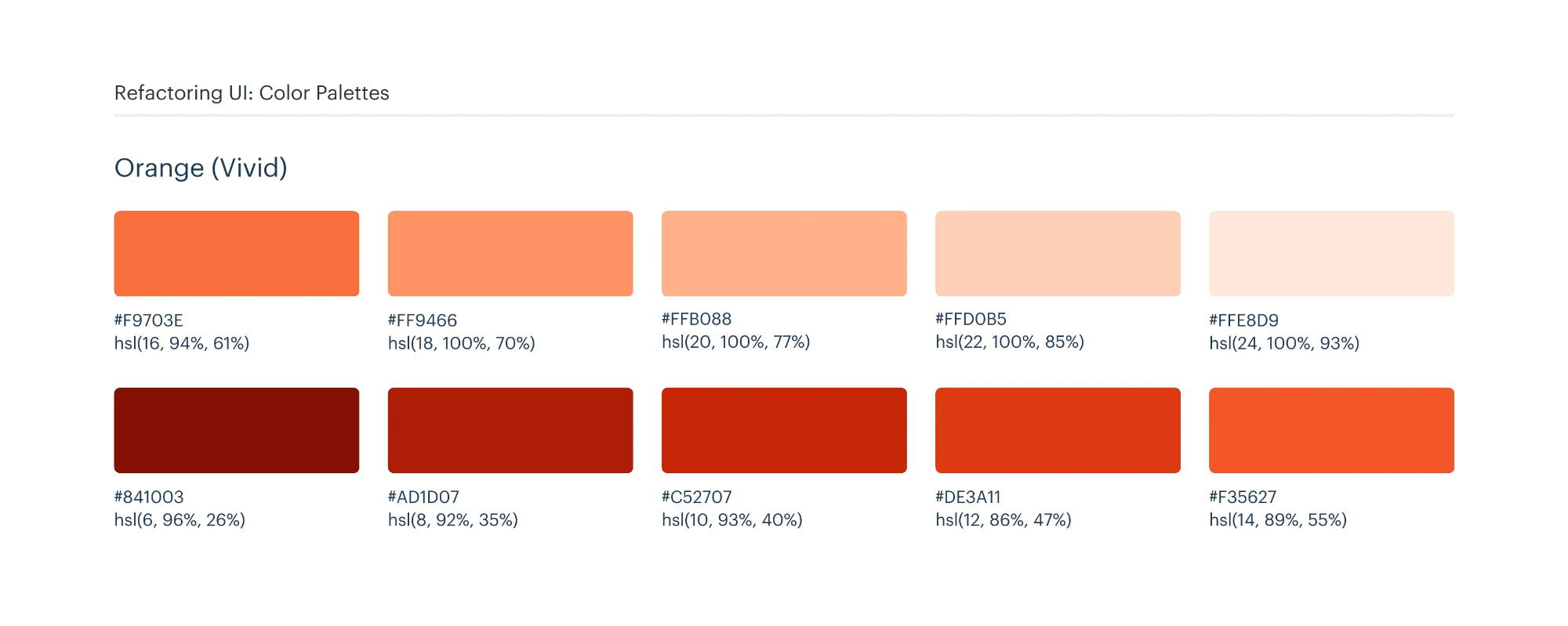Select the #F35627 color swatch
The image size is (1568, 626).
(1331, 430)
